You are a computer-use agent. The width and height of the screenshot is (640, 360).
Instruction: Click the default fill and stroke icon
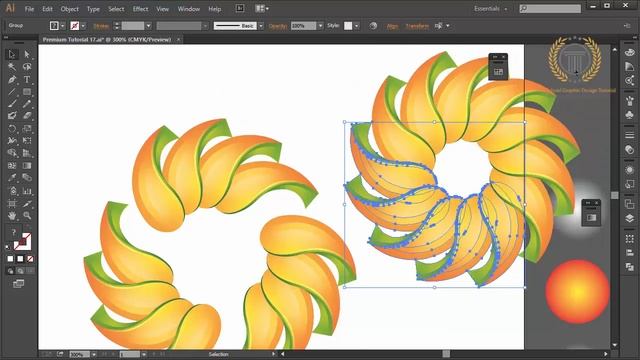(8, 247)
